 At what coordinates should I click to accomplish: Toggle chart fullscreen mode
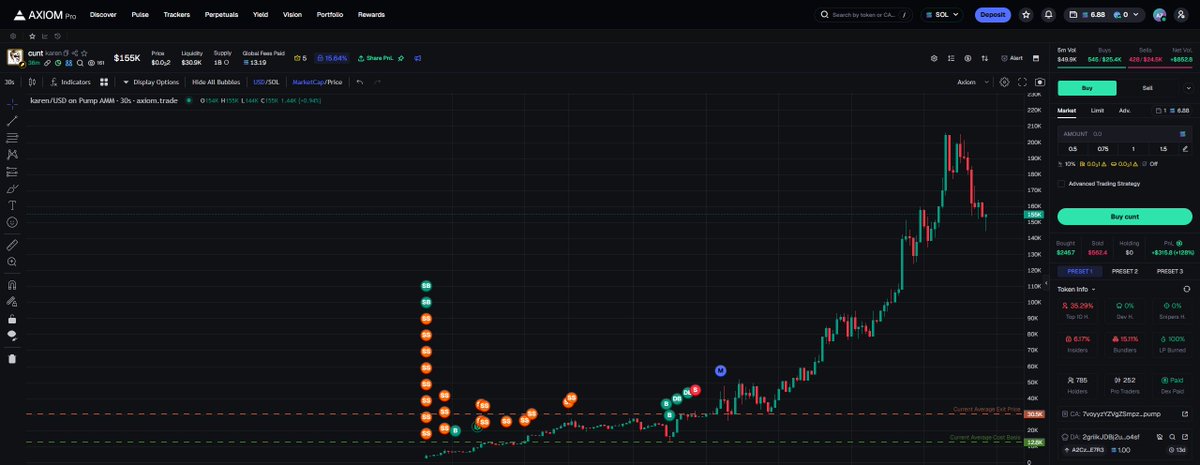1022,82
